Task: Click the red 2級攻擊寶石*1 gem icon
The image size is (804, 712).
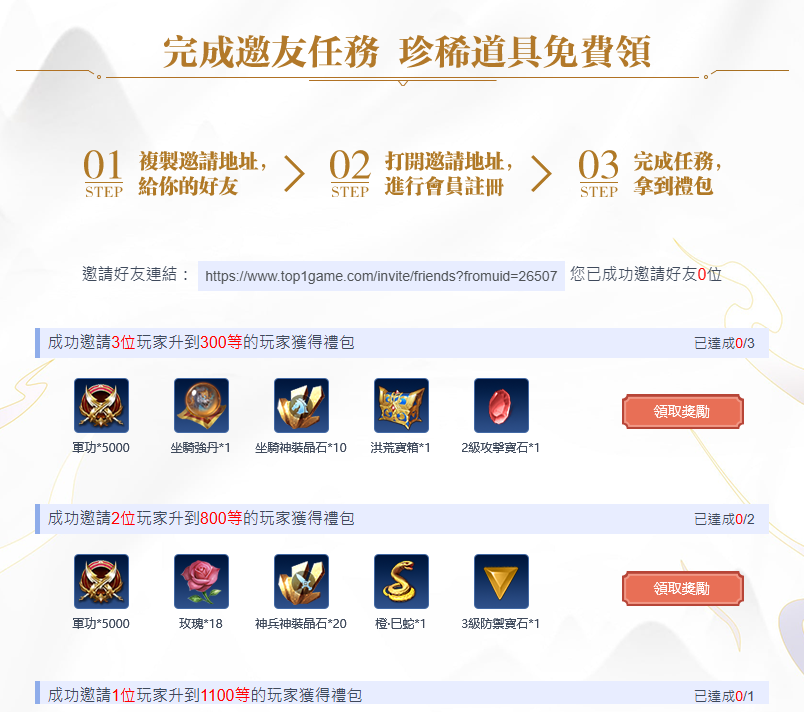Action: click(x=501, y=405)
